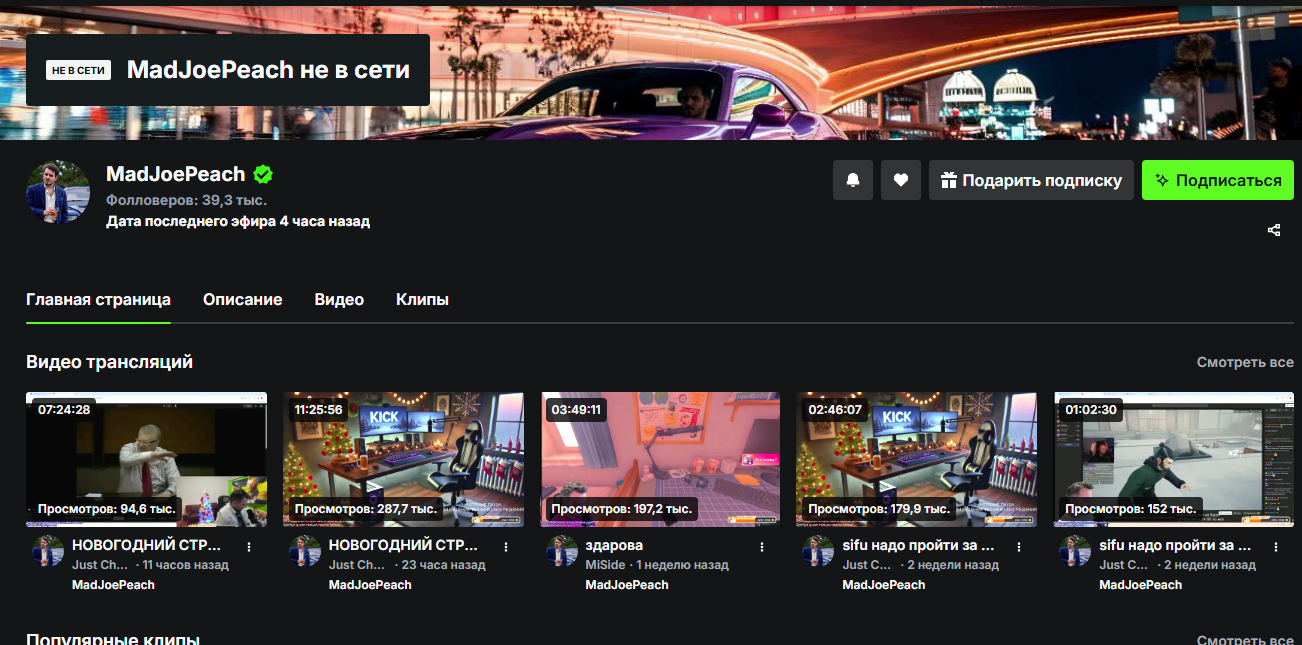Image resolution: width=1302 pixels, height=645 pixels.
Task: Click the 'Just Ch...' category beside 23 часа назад
Action: [x=357, y=565]
